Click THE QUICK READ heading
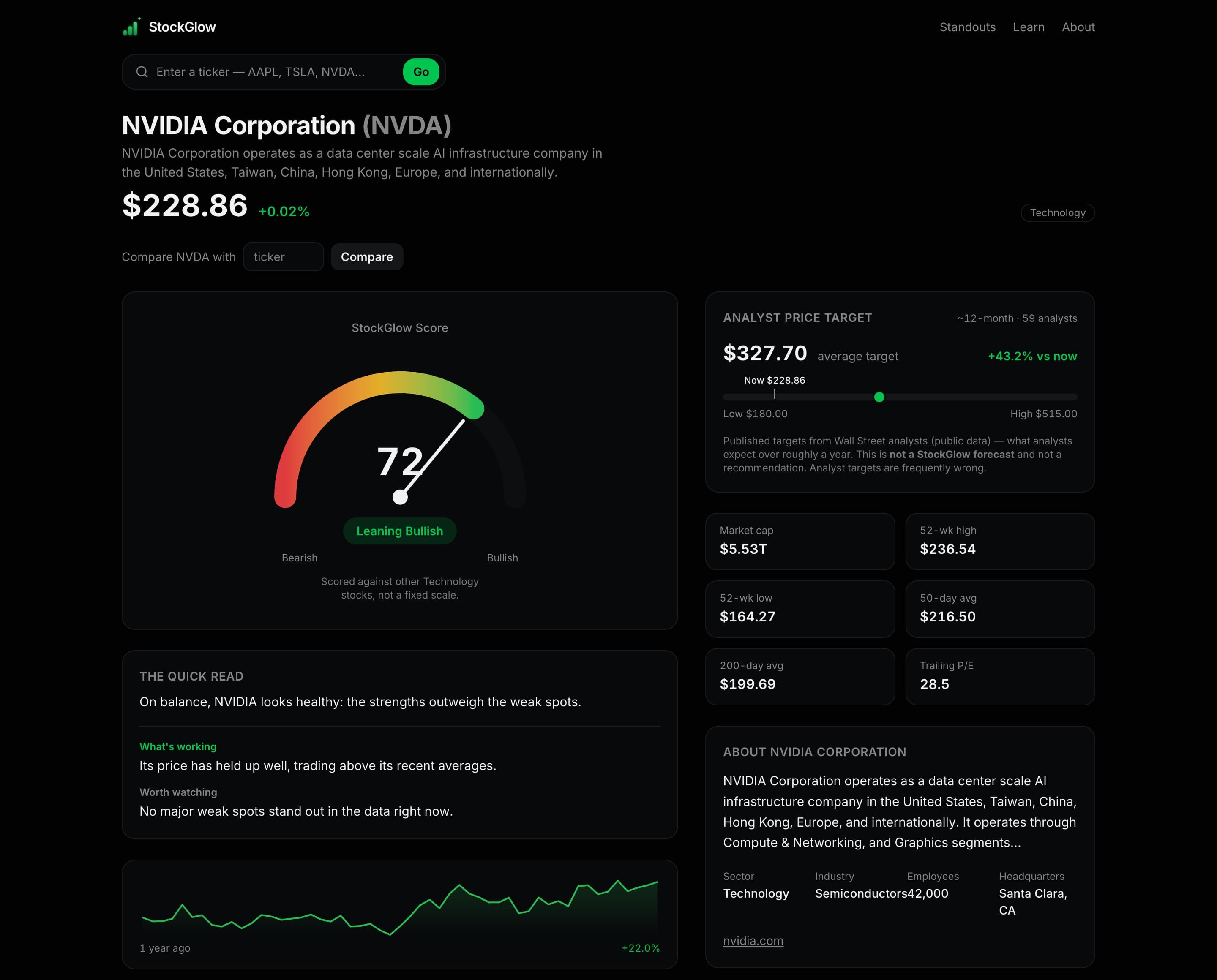Image resolution: width=1217 pixels, height=980 pixels. point(191,676)
